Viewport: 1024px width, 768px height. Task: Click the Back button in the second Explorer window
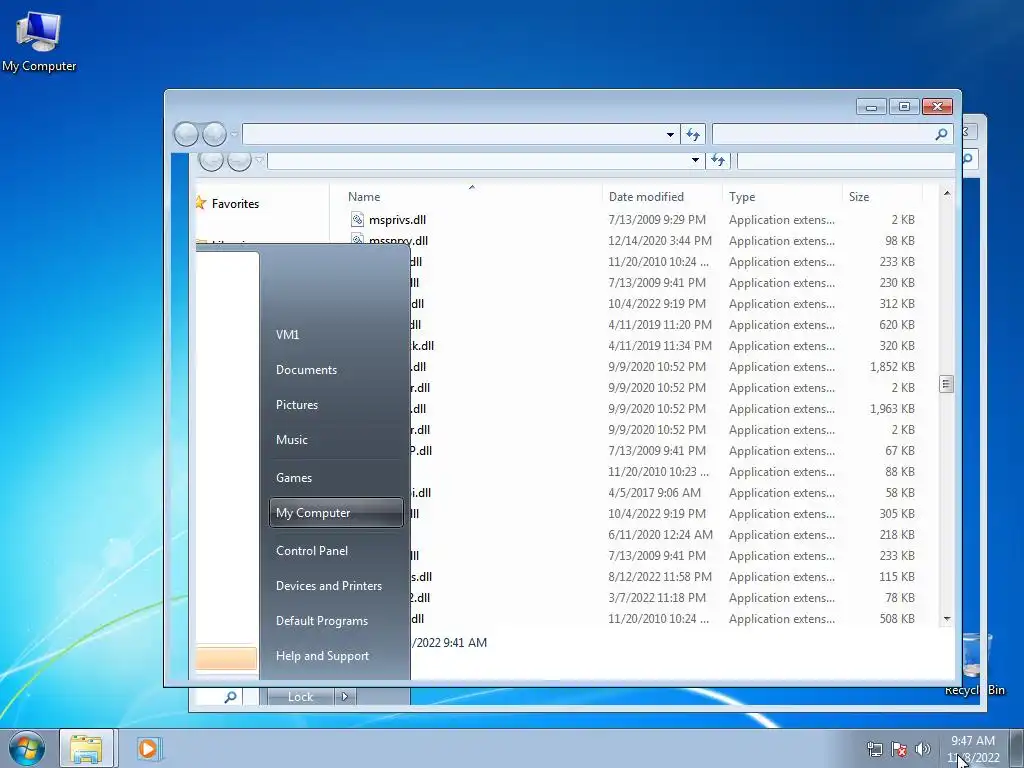click(211, 160)
